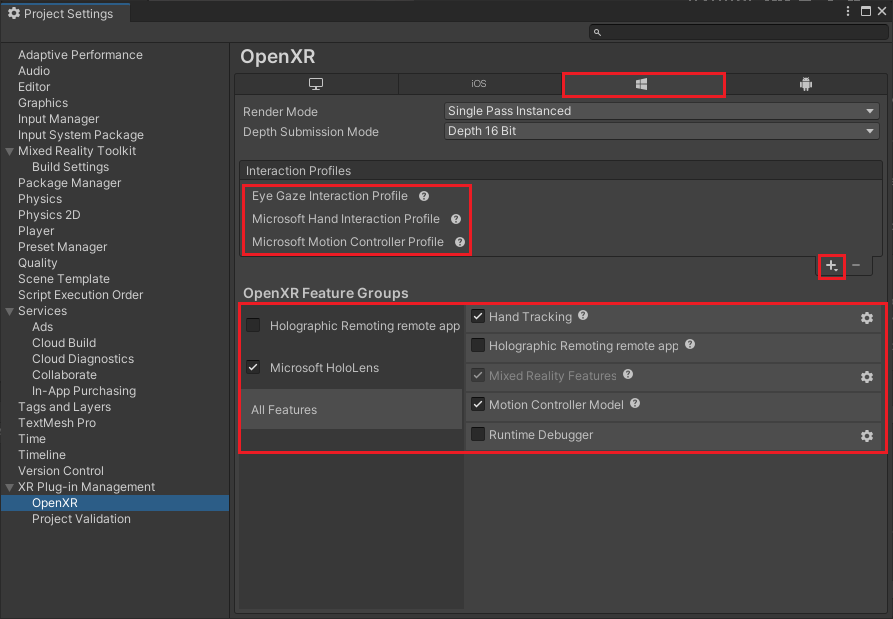The height and width of the screenshot is (619, 893).
Task: Click the search magnifier icon
Action: pos(597,32)
